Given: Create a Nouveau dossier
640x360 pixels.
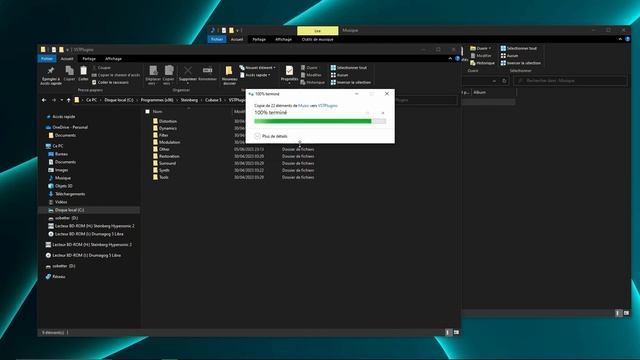Looking at the screenshot, I should click(229, 76).
